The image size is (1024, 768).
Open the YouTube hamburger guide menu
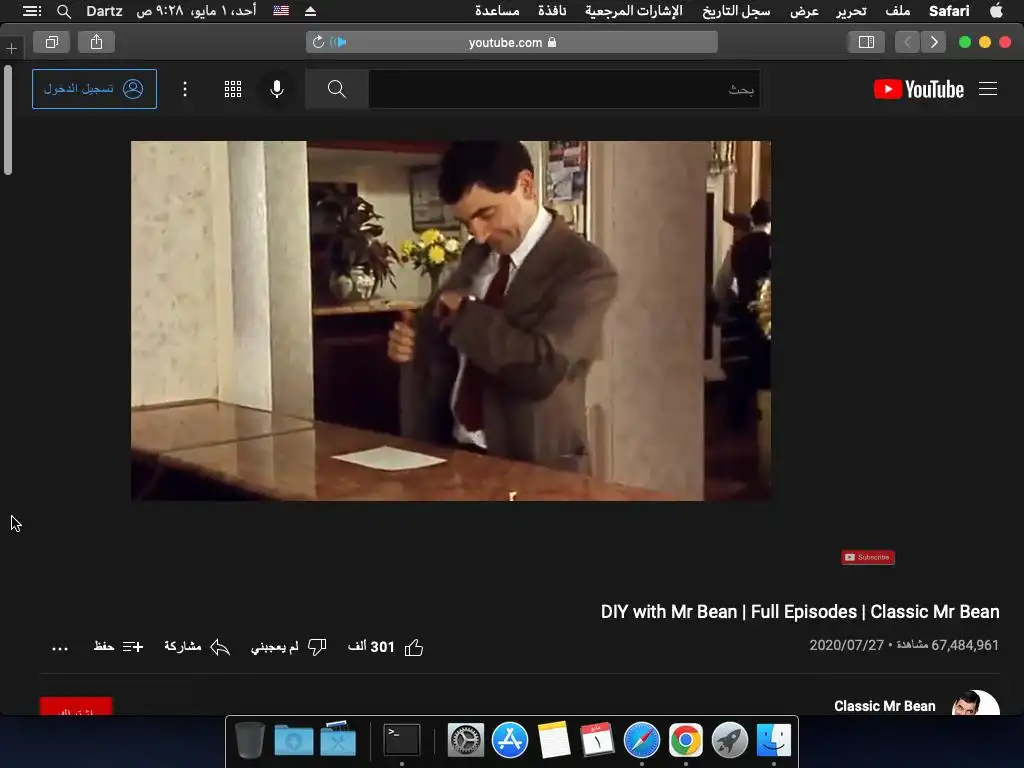click(x=987, y=89)
